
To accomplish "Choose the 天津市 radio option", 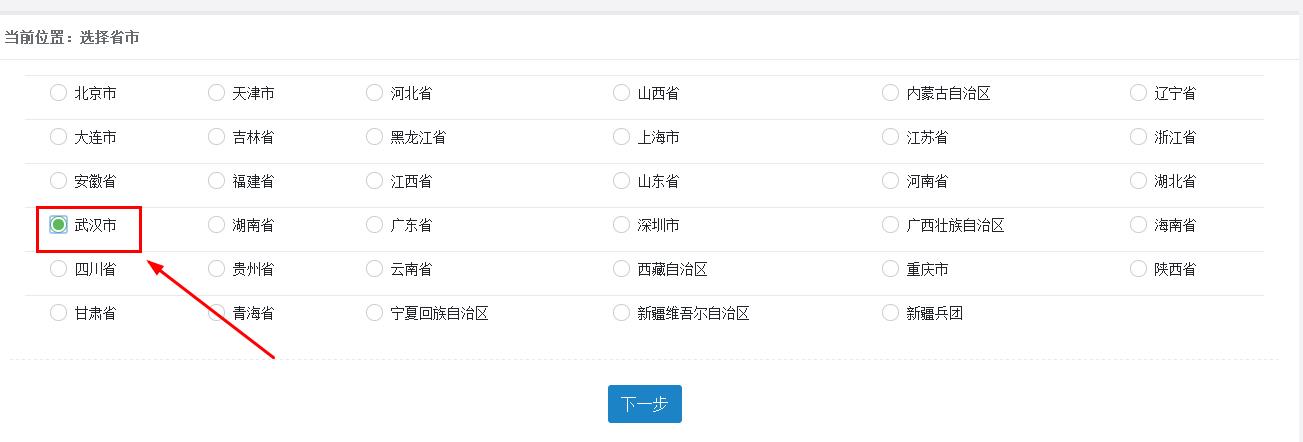I will coord(216,93).
